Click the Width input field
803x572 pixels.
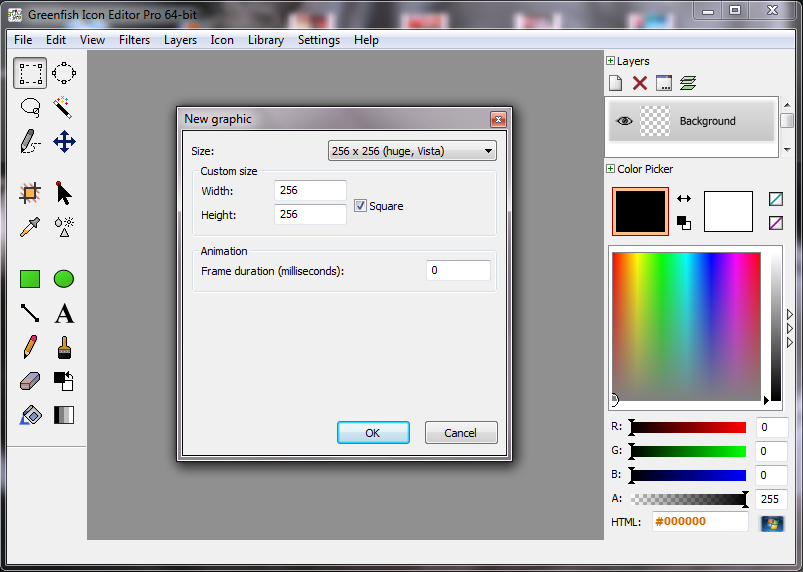click(310, 190)
